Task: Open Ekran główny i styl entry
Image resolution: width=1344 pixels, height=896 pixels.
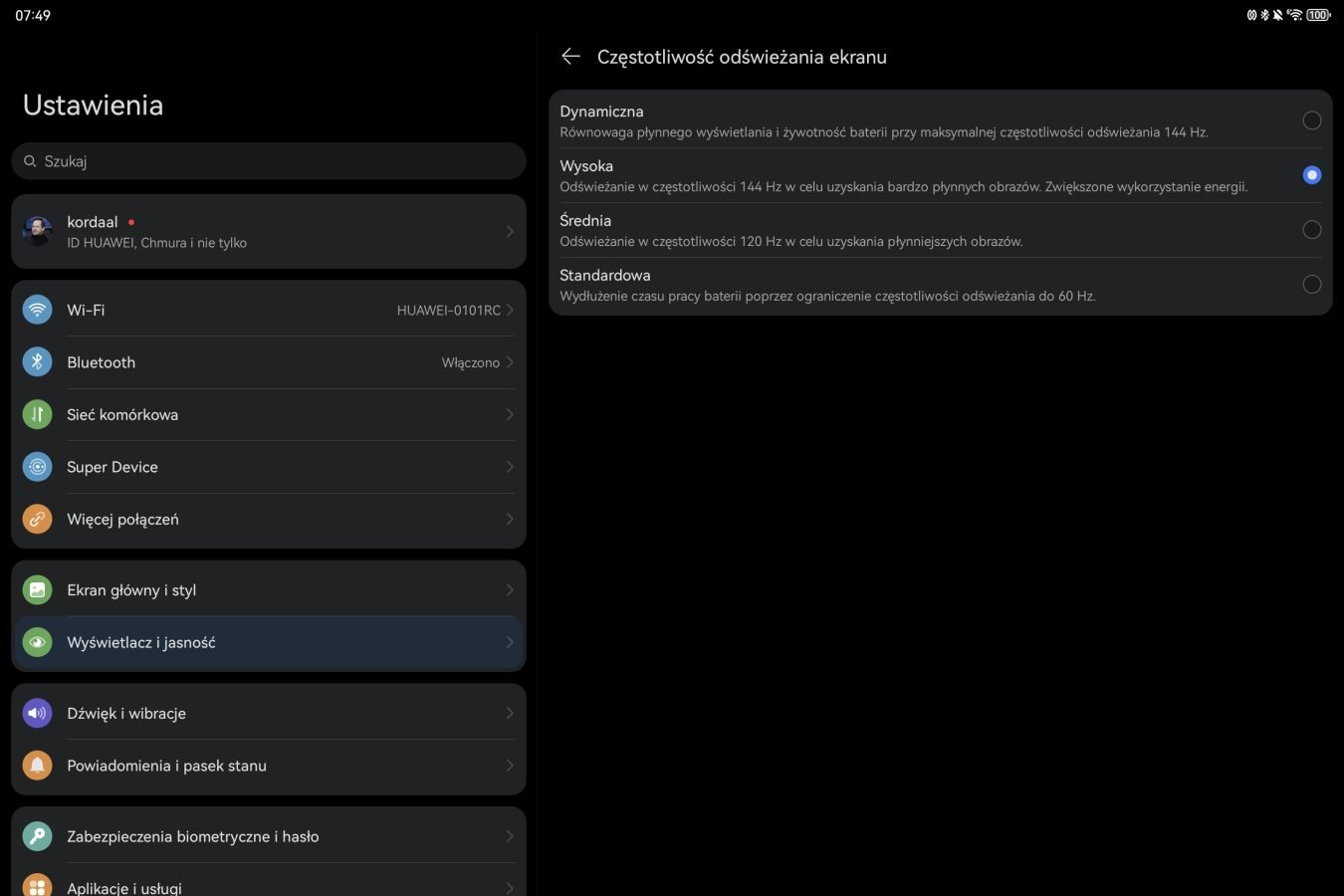Action: click(269, 590)
